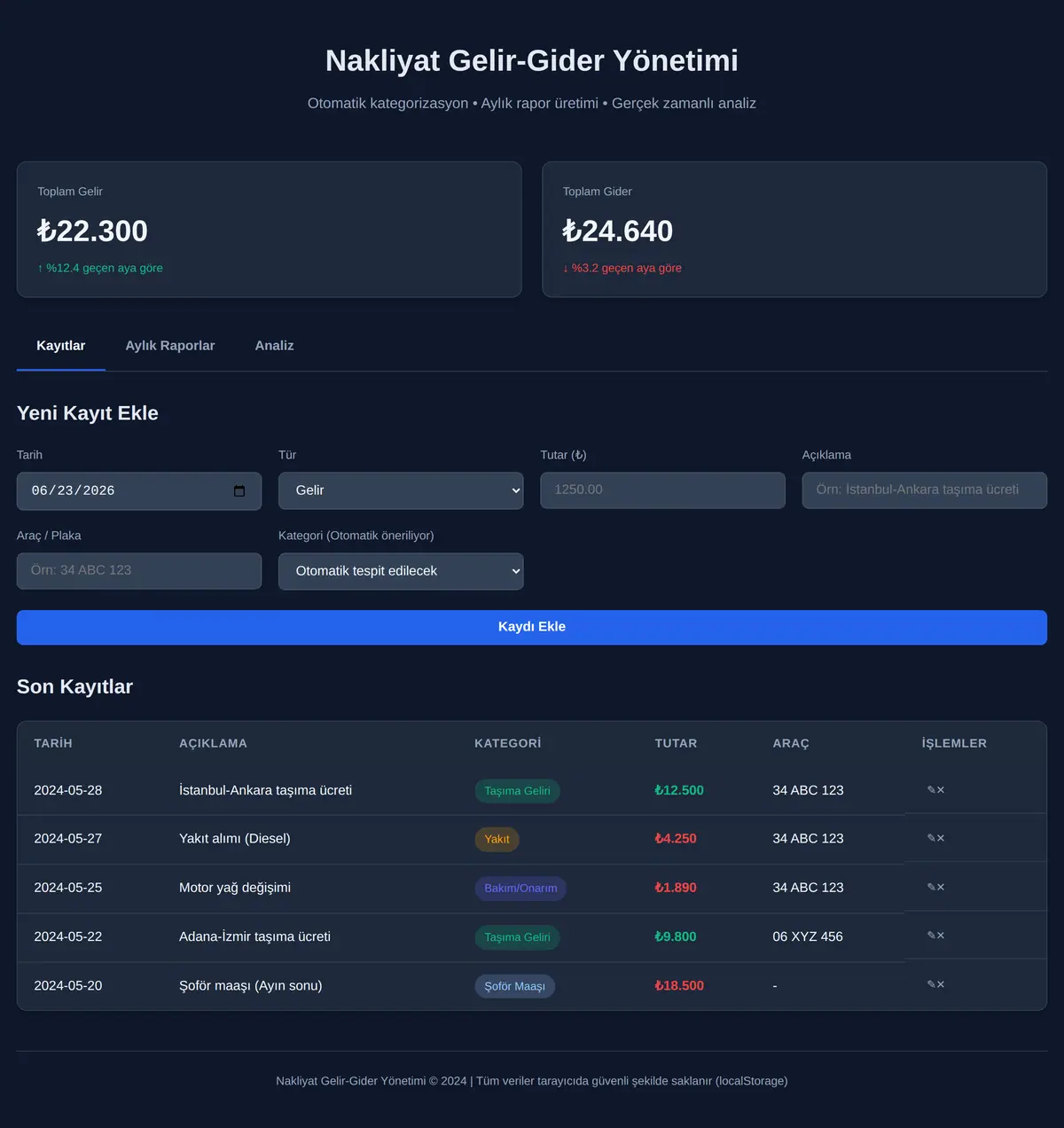
Task: Click the Son Kayıtlar heading
Action: pyautogui.click(x=74, y=686)
